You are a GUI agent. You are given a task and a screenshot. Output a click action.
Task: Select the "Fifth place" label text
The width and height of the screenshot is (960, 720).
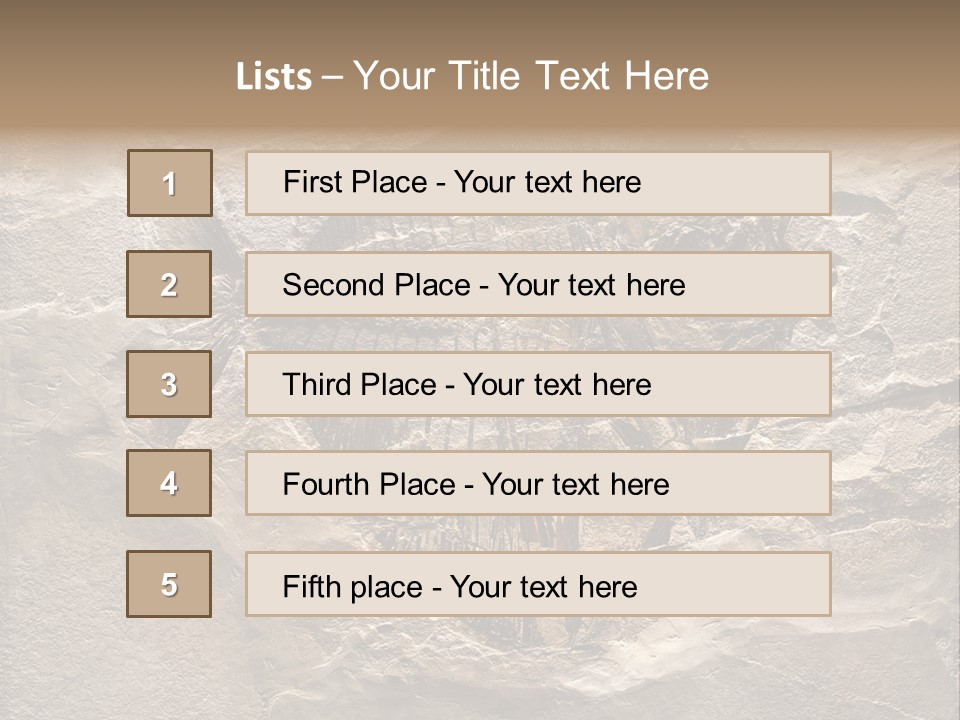pos(351,586)
